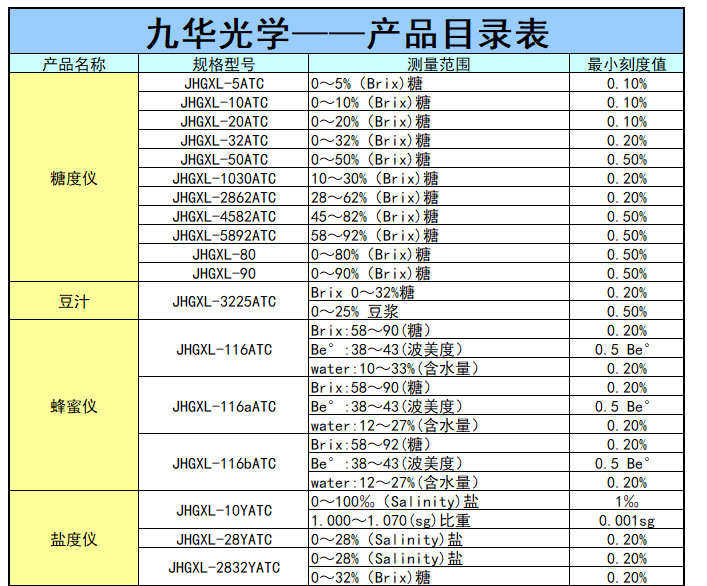Select the 最小刻度值 column header

(x=627, y=64)
